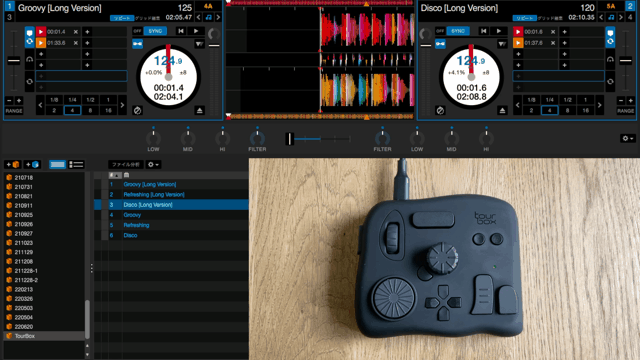This screenshot has height=360, width=640.
Task: Play the Groovy [Long Version] deck
Action: [x=196, y=31]
